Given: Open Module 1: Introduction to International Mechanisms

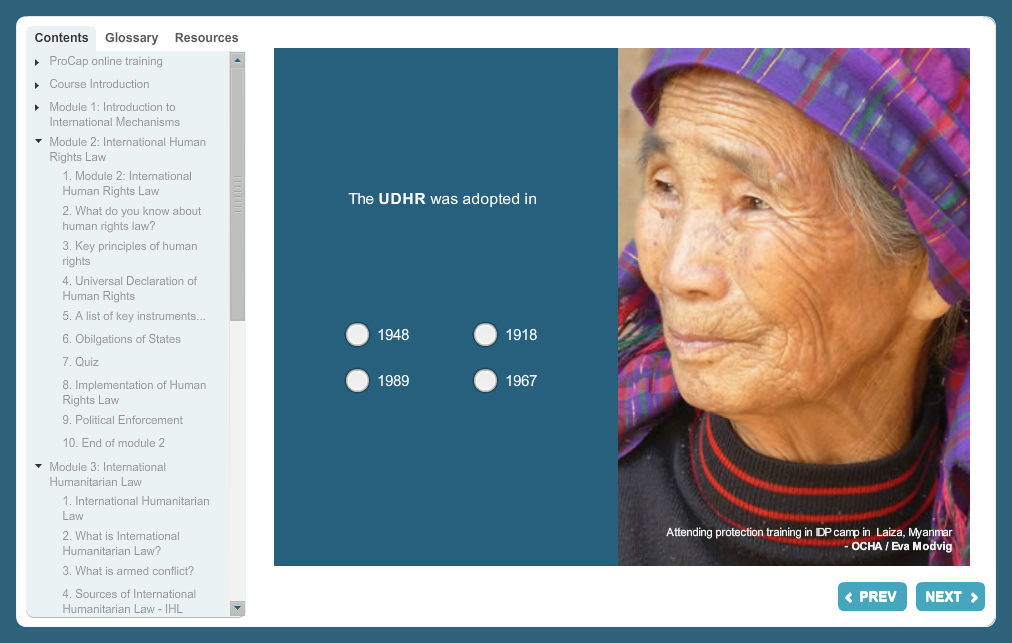Looking at the screenshot, I should click(114, 114).
